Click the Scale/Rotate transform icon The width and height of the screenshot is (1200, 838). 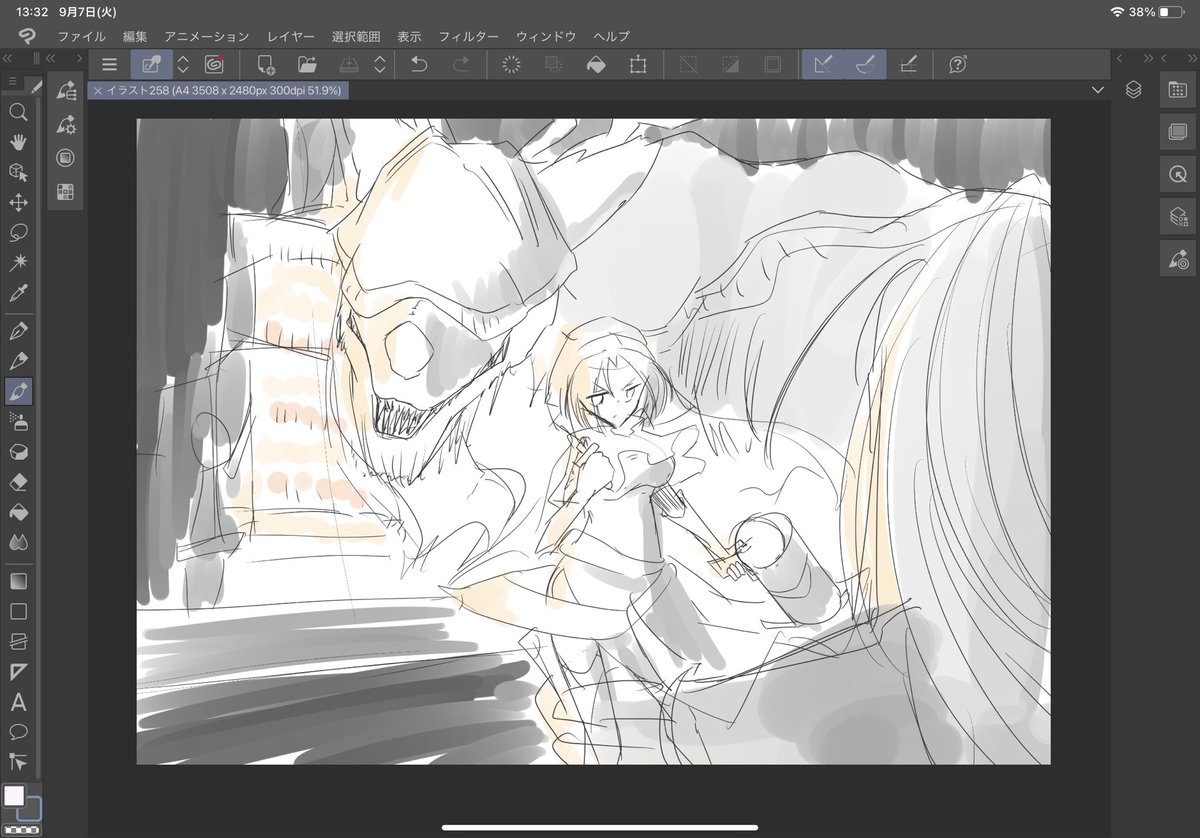coord(637,64)
